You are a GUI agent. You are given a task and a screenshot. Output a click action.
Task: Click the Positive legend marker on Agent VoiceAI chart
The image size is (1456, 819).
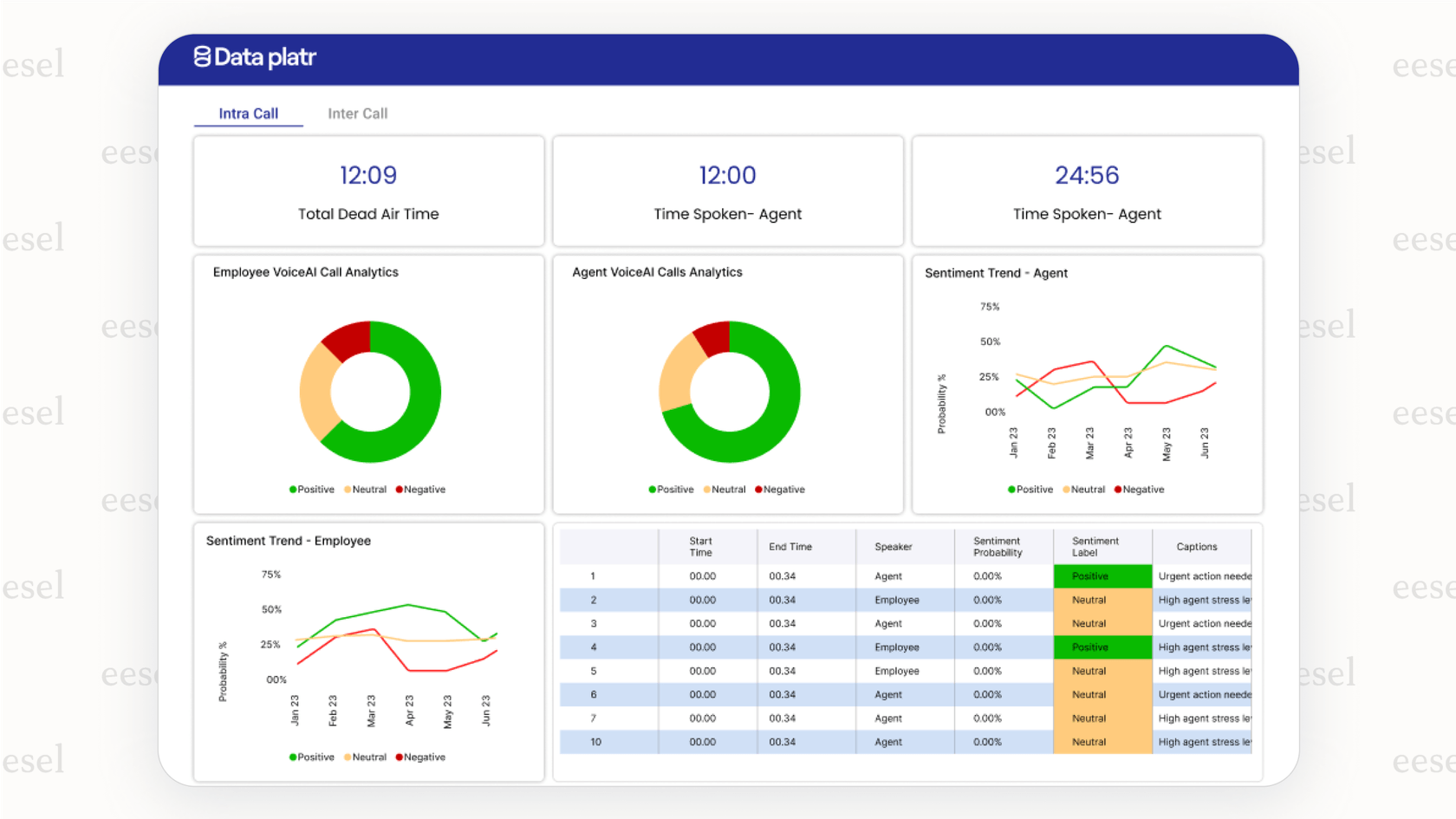[653, 489]
